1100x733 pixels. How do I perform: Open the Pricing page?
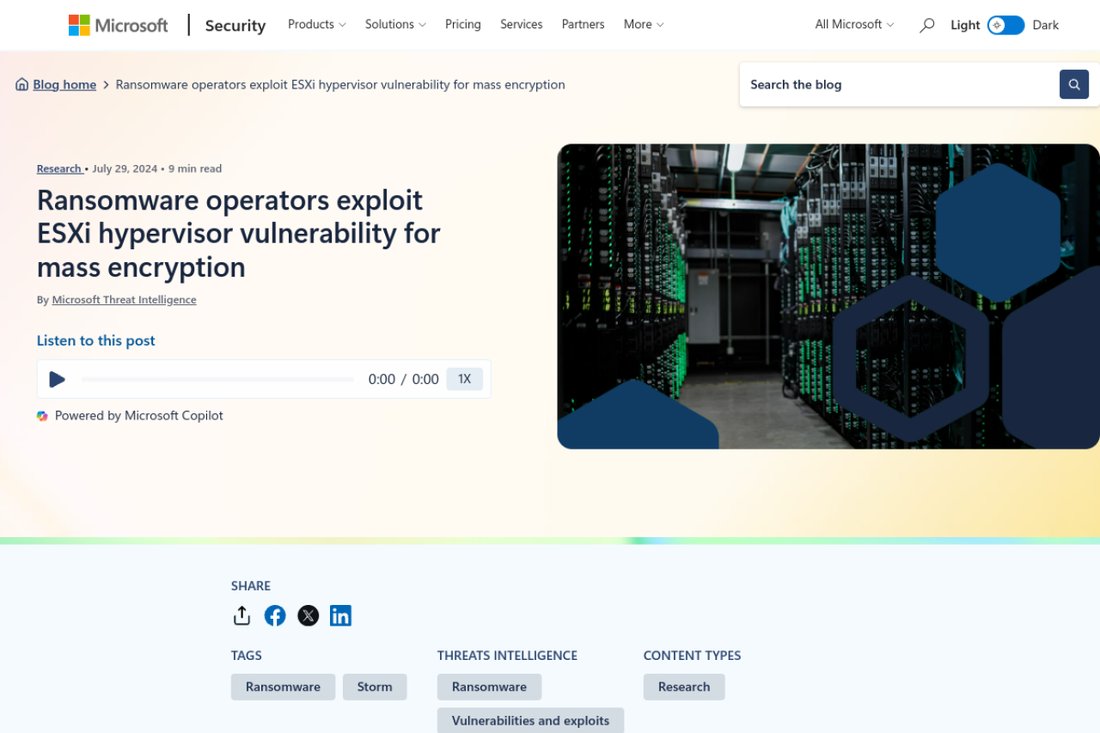point(463,25)
